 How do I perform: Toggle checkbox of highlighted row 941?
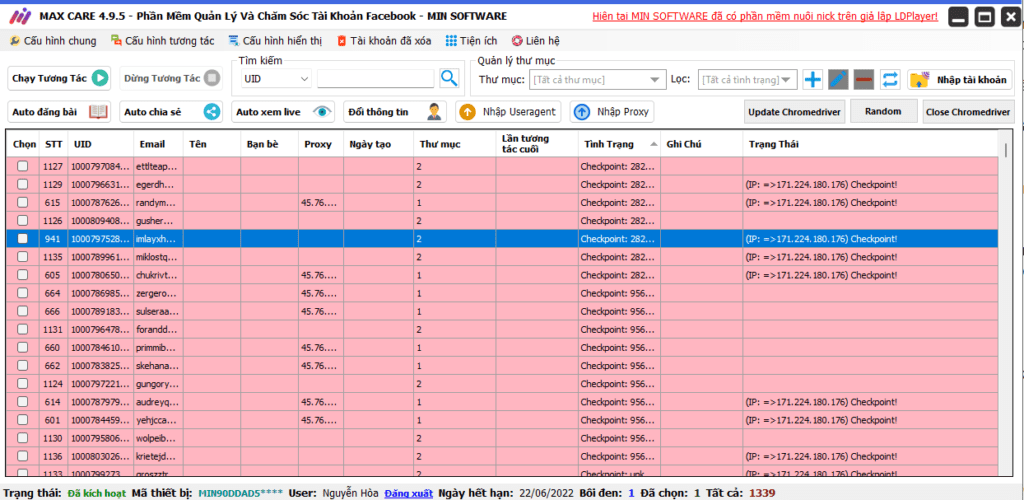point(23,239)
